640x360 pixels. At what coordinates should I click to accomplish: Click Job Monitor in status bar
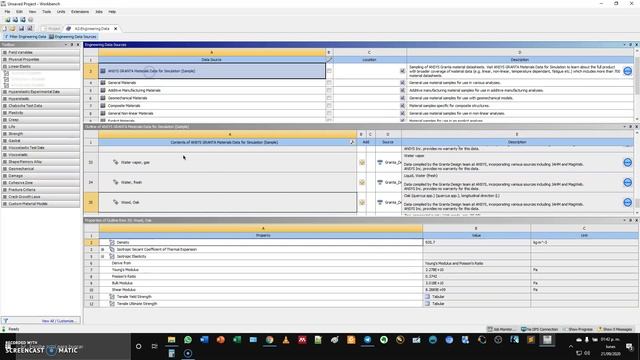[501, 329]
